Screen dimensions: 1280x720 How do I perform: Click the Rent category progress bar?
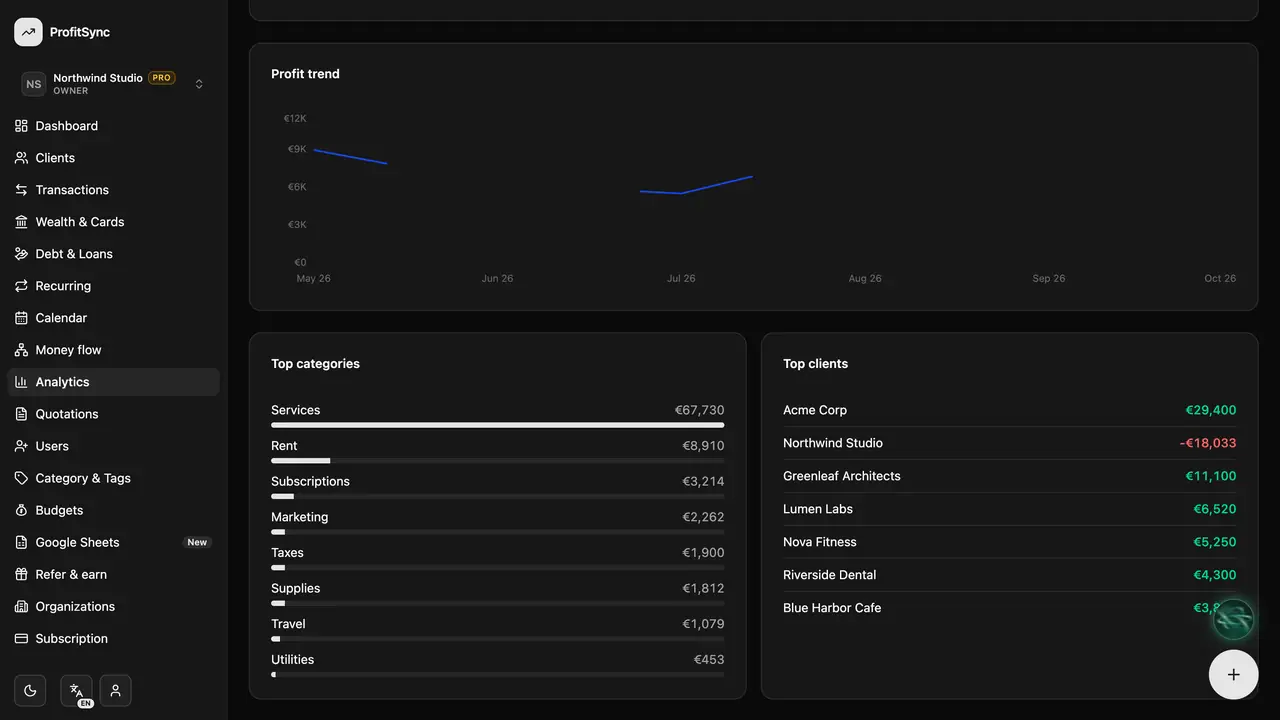click(498, 461)
